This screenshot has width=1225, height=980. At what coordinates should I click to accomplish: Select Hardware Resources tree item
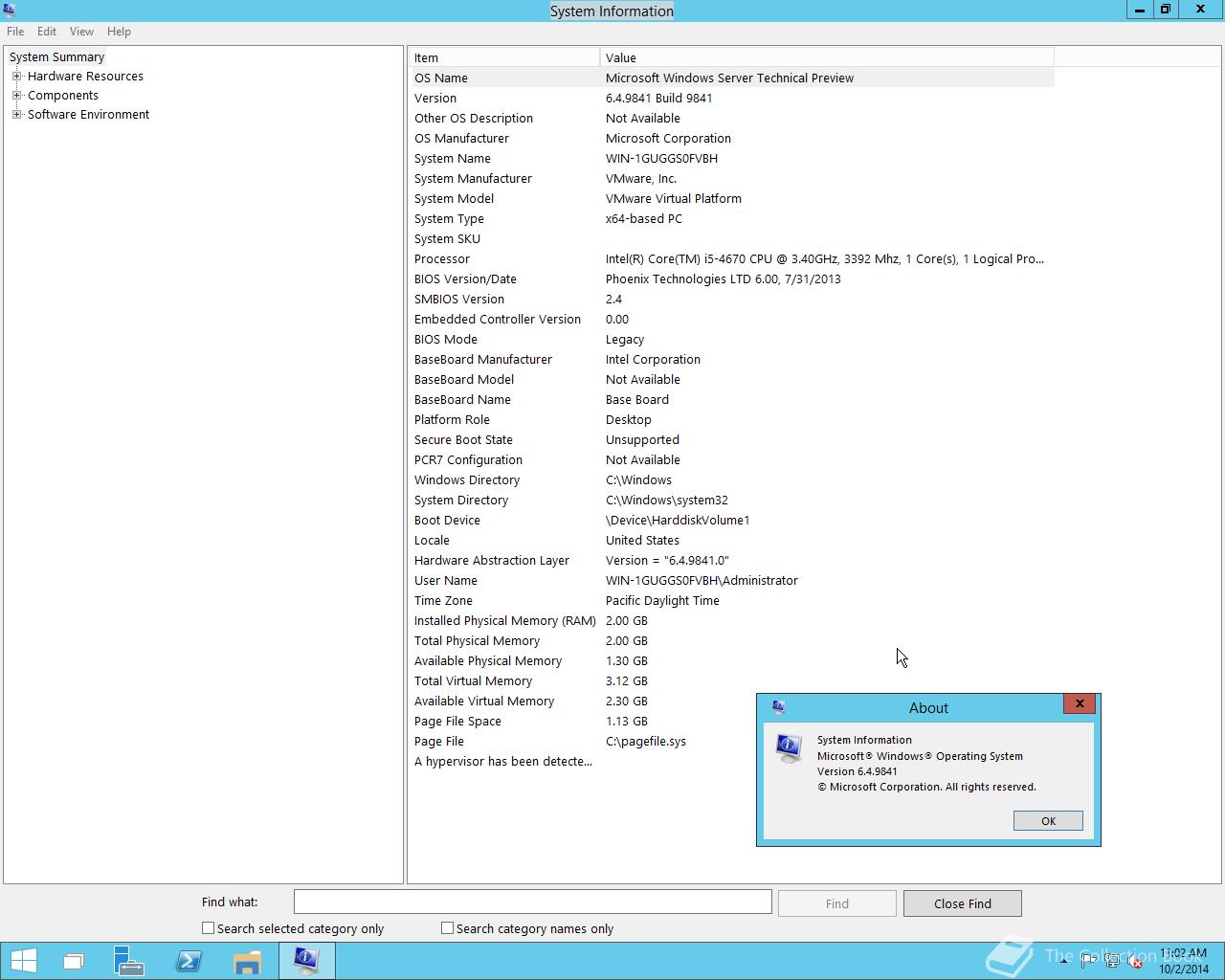click(85, 77)
